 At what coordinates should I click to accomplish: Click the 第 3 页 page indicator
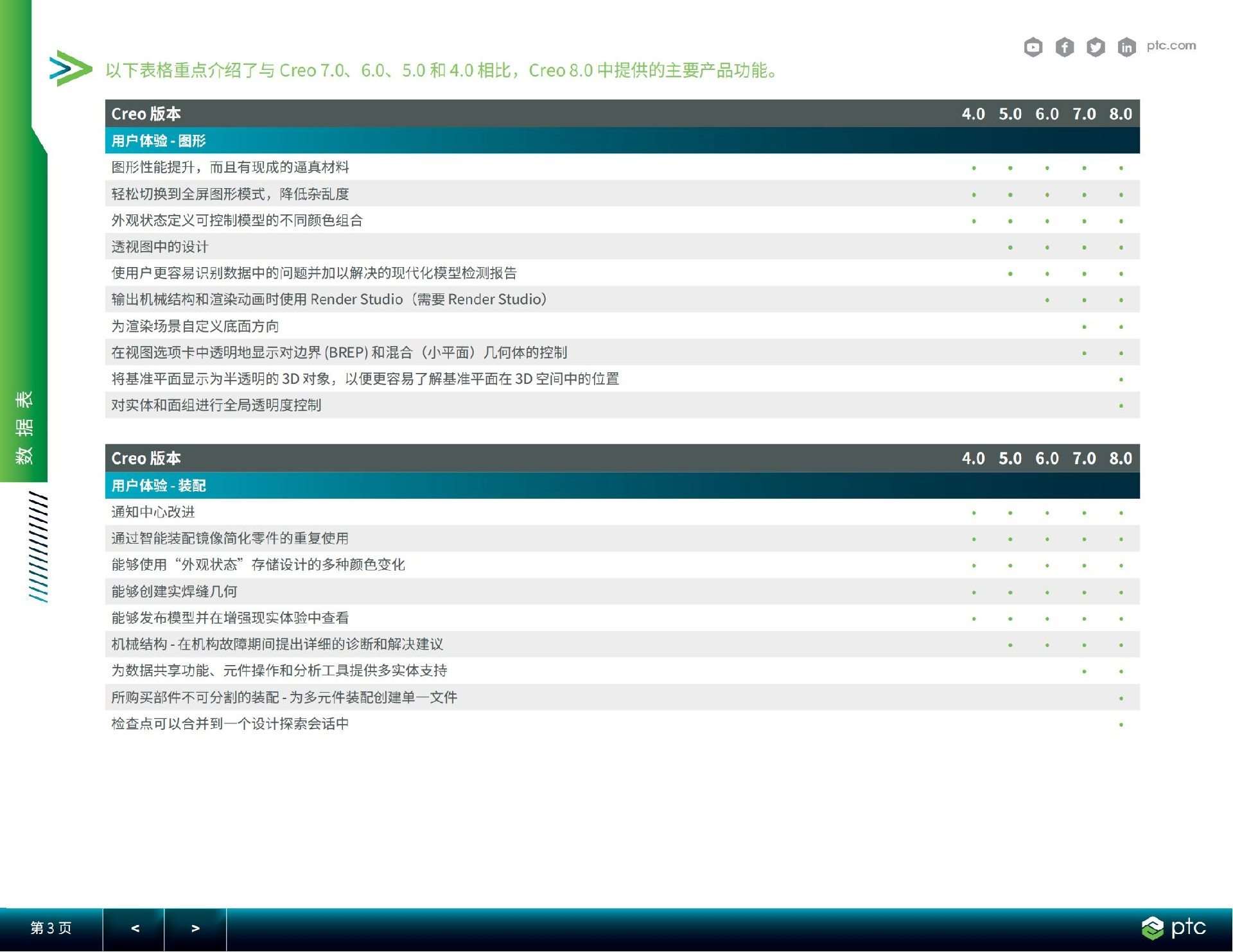point(51,928)
